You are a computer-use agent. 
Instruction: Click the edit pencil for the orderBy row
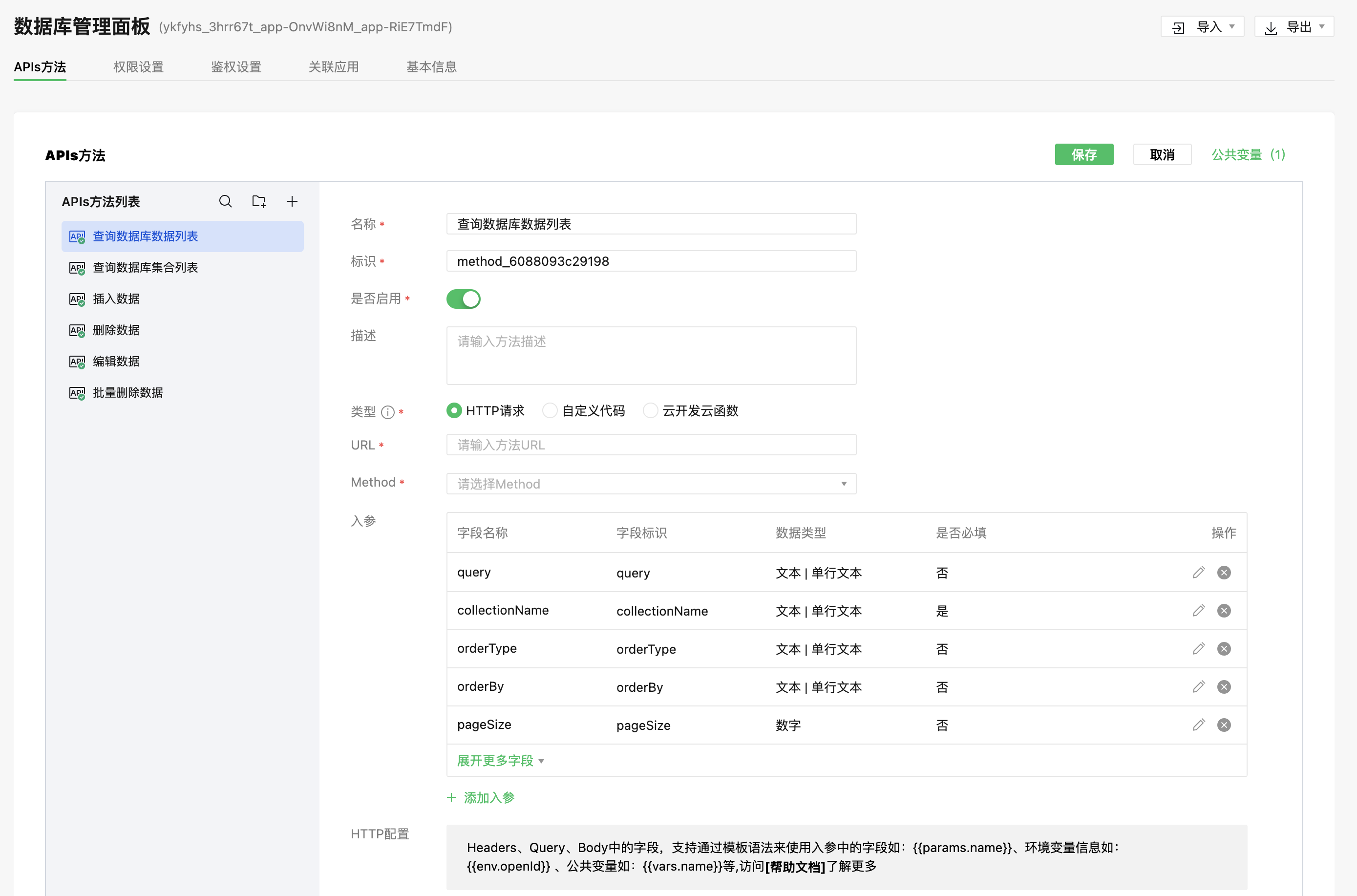[1198, 687]
